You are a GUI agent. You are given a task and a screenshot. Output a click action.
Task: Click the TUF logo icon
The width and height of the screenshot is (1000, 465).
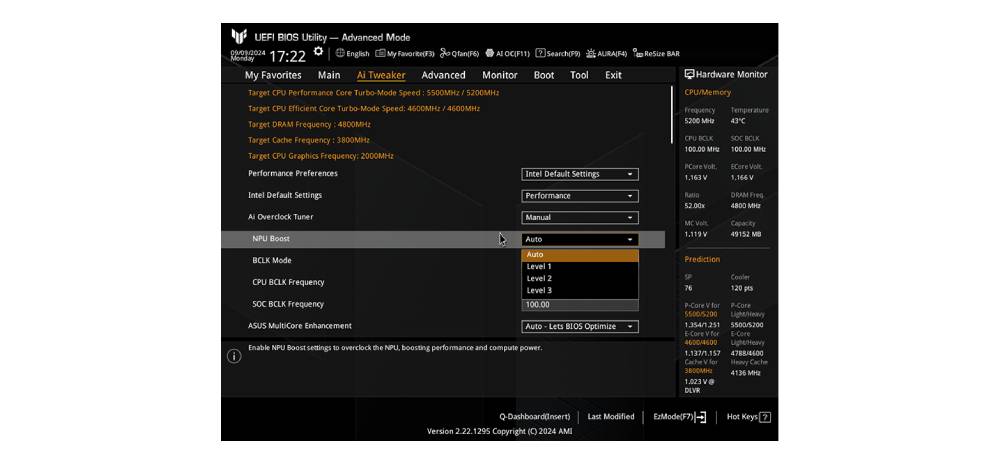point(239,36)
